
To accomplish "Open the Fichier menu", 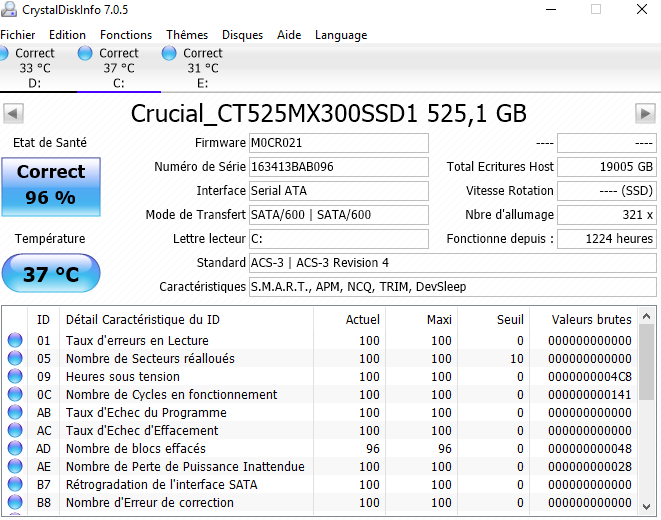I will coord(18,34).
